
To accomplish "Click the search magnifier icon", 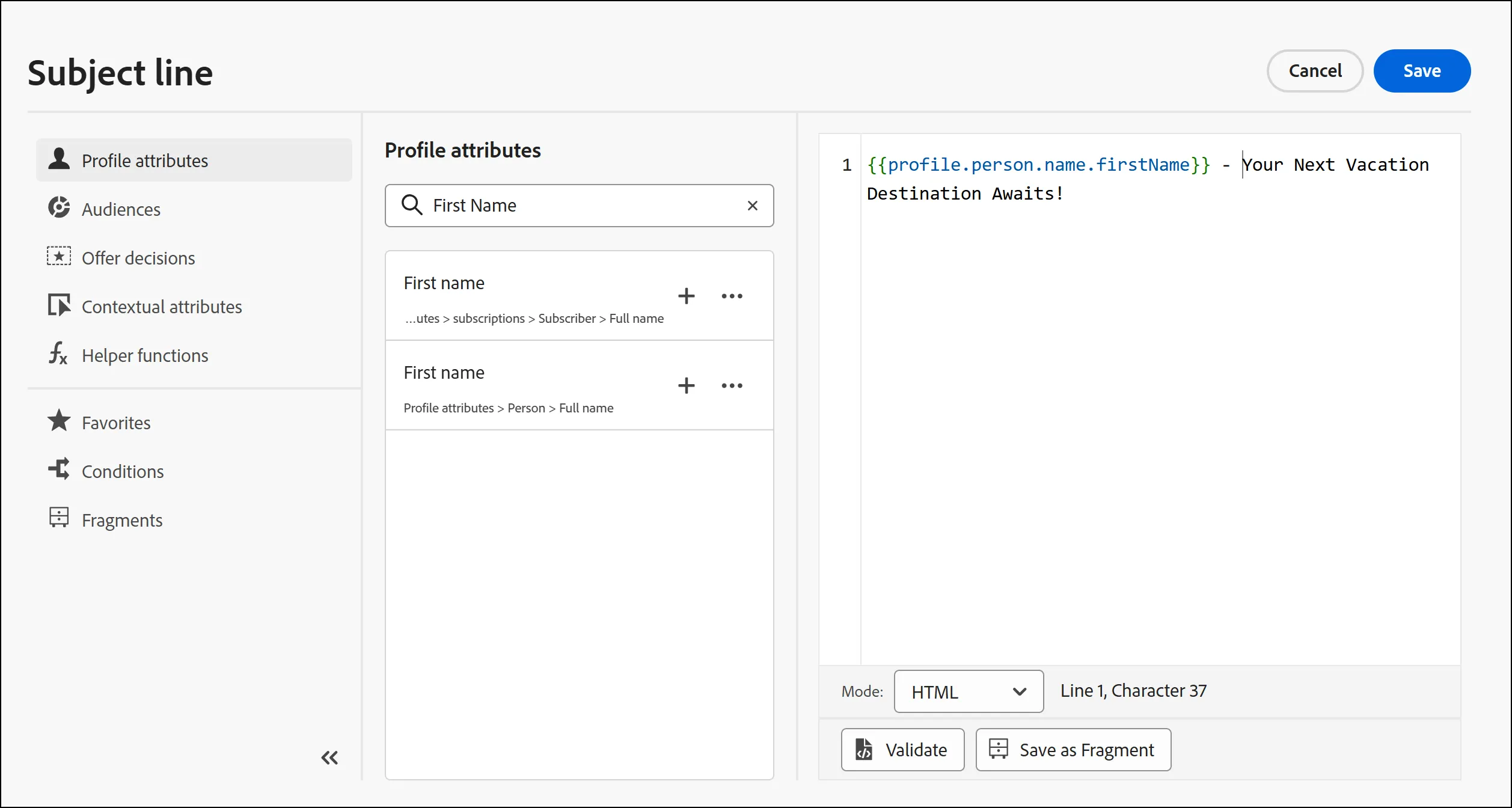I will pos(412,205).
